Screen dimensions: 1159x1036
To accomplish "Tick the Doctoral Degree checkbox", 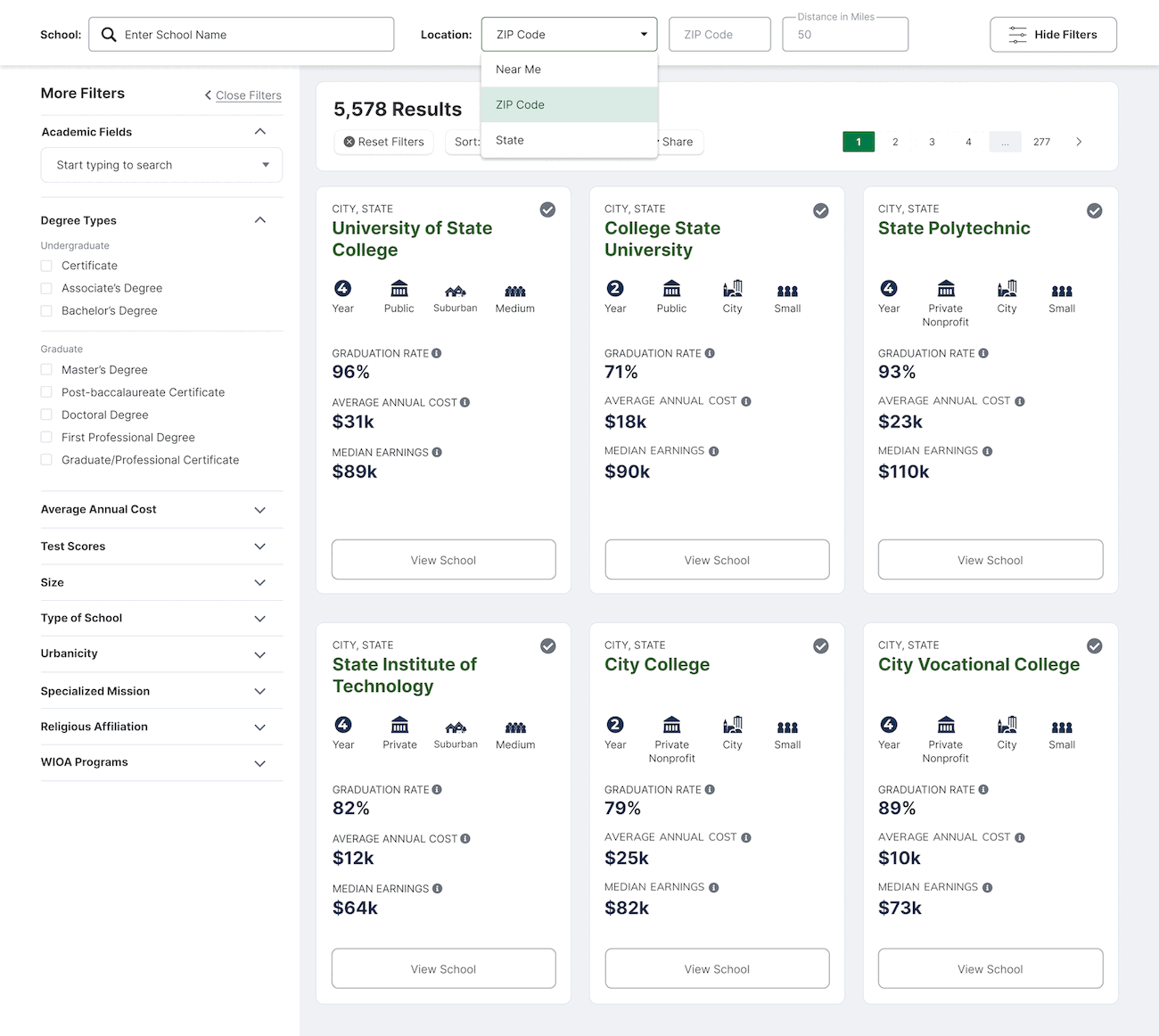I will tap(46, 415).
